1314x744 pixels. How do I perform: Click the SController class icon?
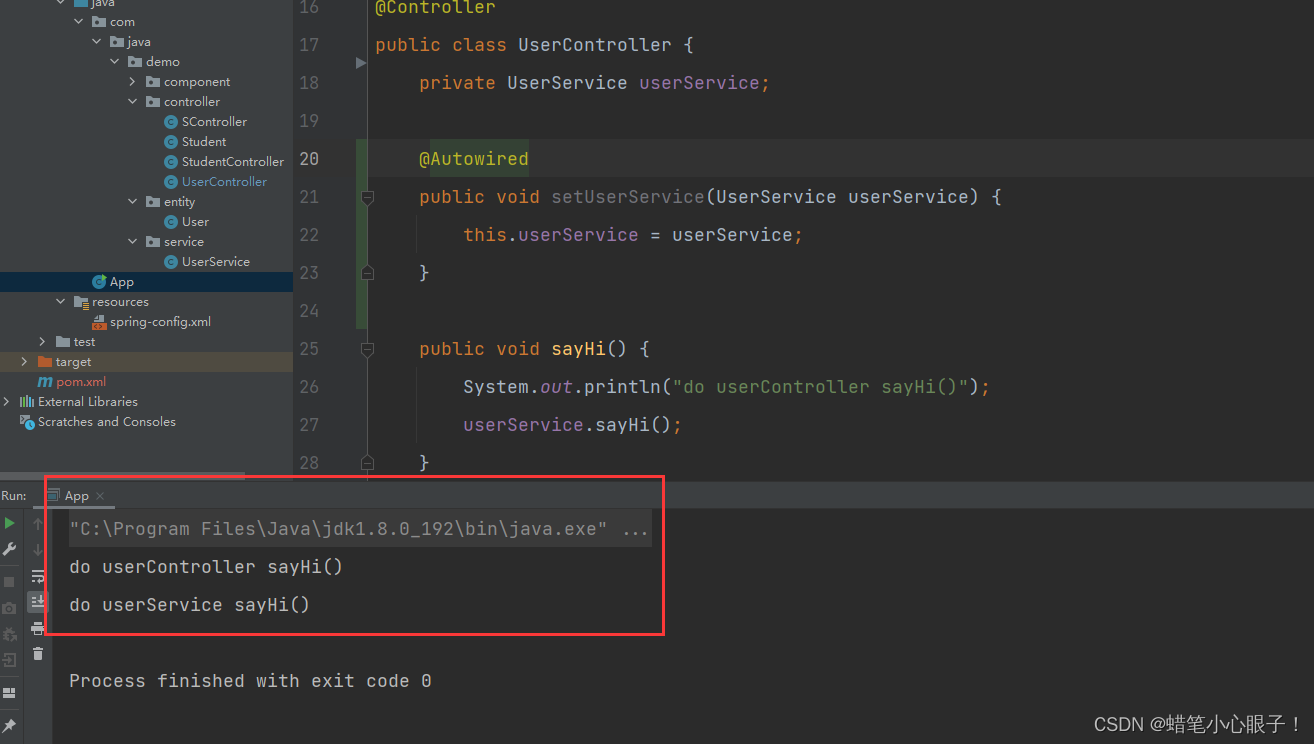pyautogui.click(x=171, y=122)
